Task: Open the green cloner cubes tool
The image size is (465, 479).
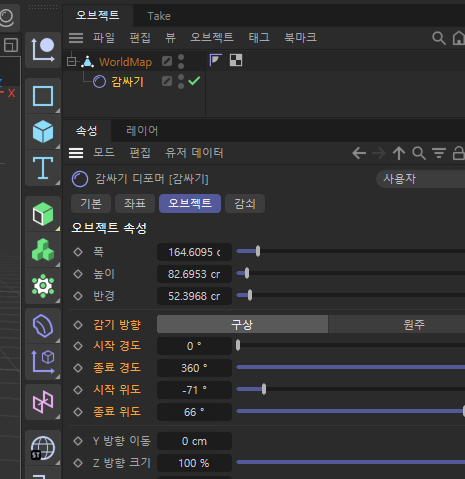Action: pyautogui.click(x=43, y=250)
